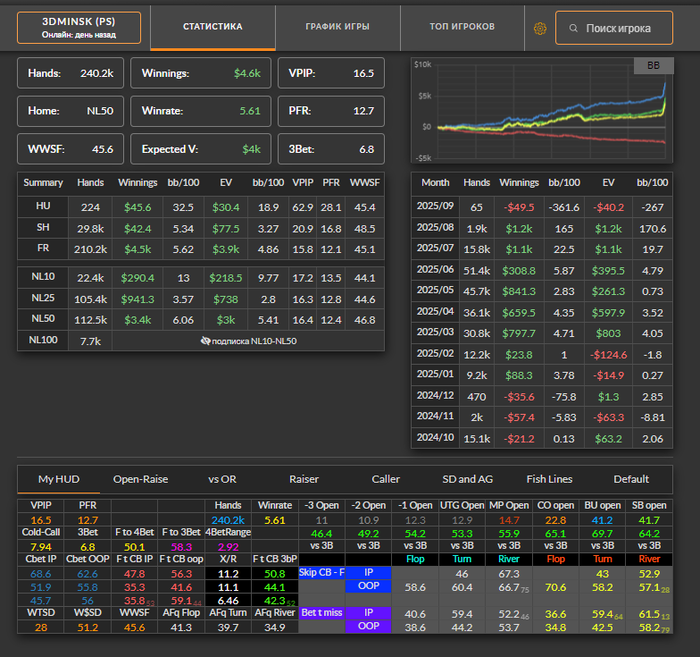Click the Поиск игрока search field
The width and height of the screenshot is (700, 657).
620,29
